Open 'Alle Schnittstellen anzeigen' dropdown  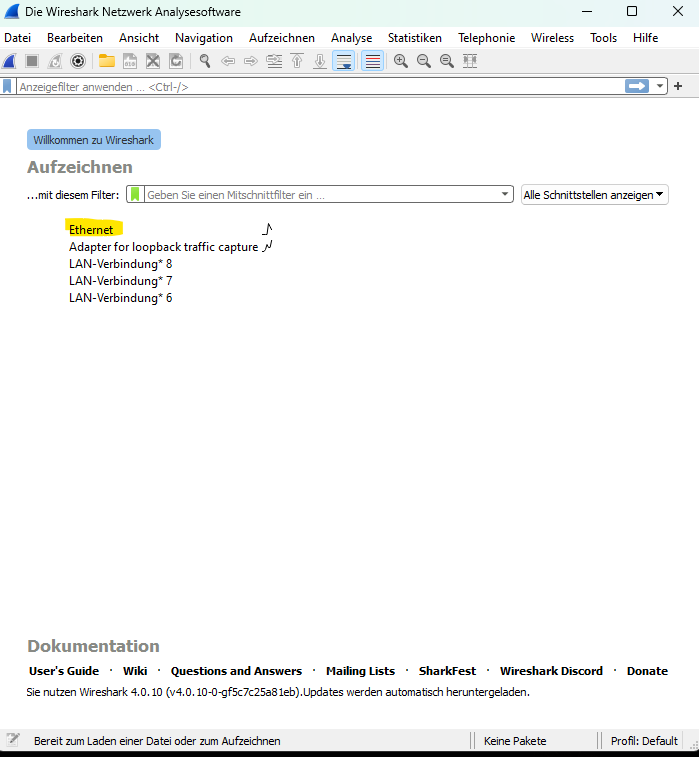pyautogui.click(x=594, y=195)
